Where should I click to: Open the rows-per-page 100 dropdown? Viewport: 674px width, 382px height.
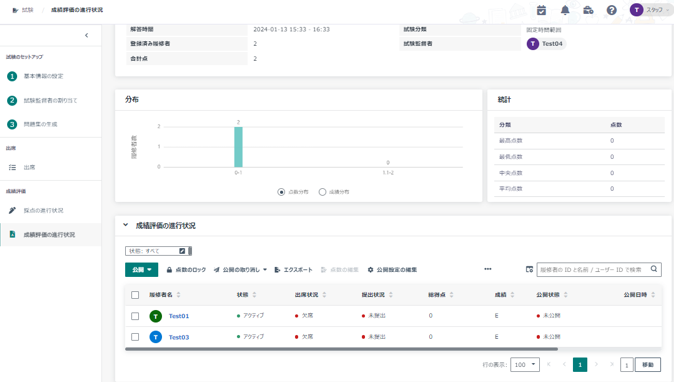pos(525,364)
